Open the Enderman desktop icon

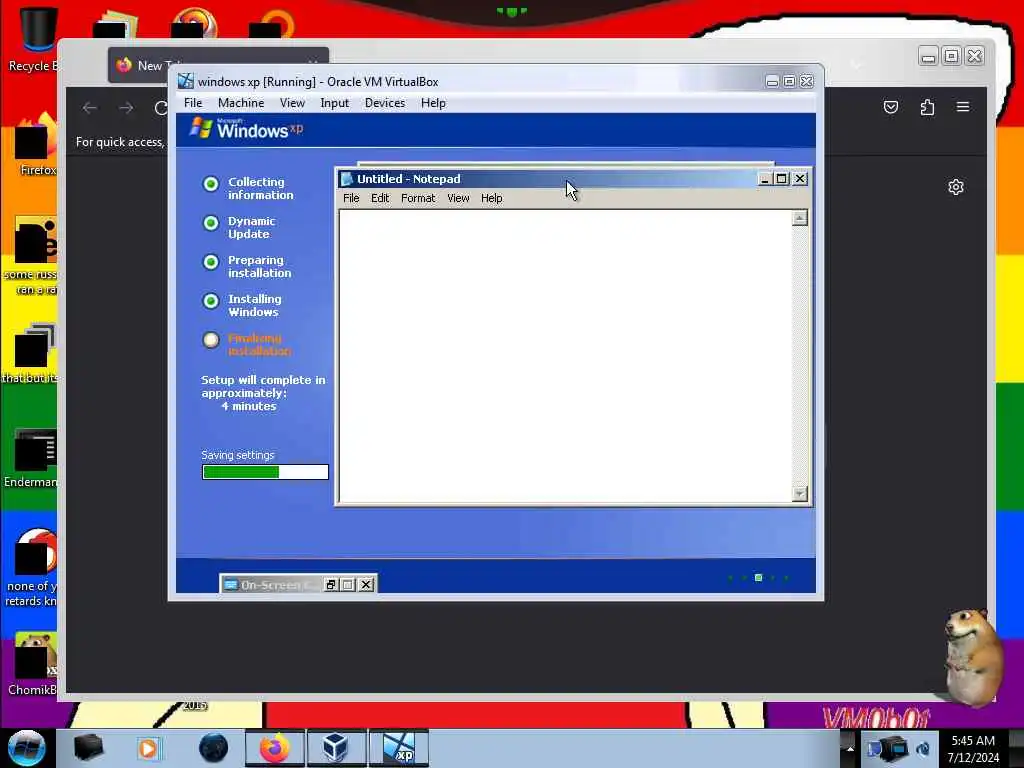(x=33, y=457)
